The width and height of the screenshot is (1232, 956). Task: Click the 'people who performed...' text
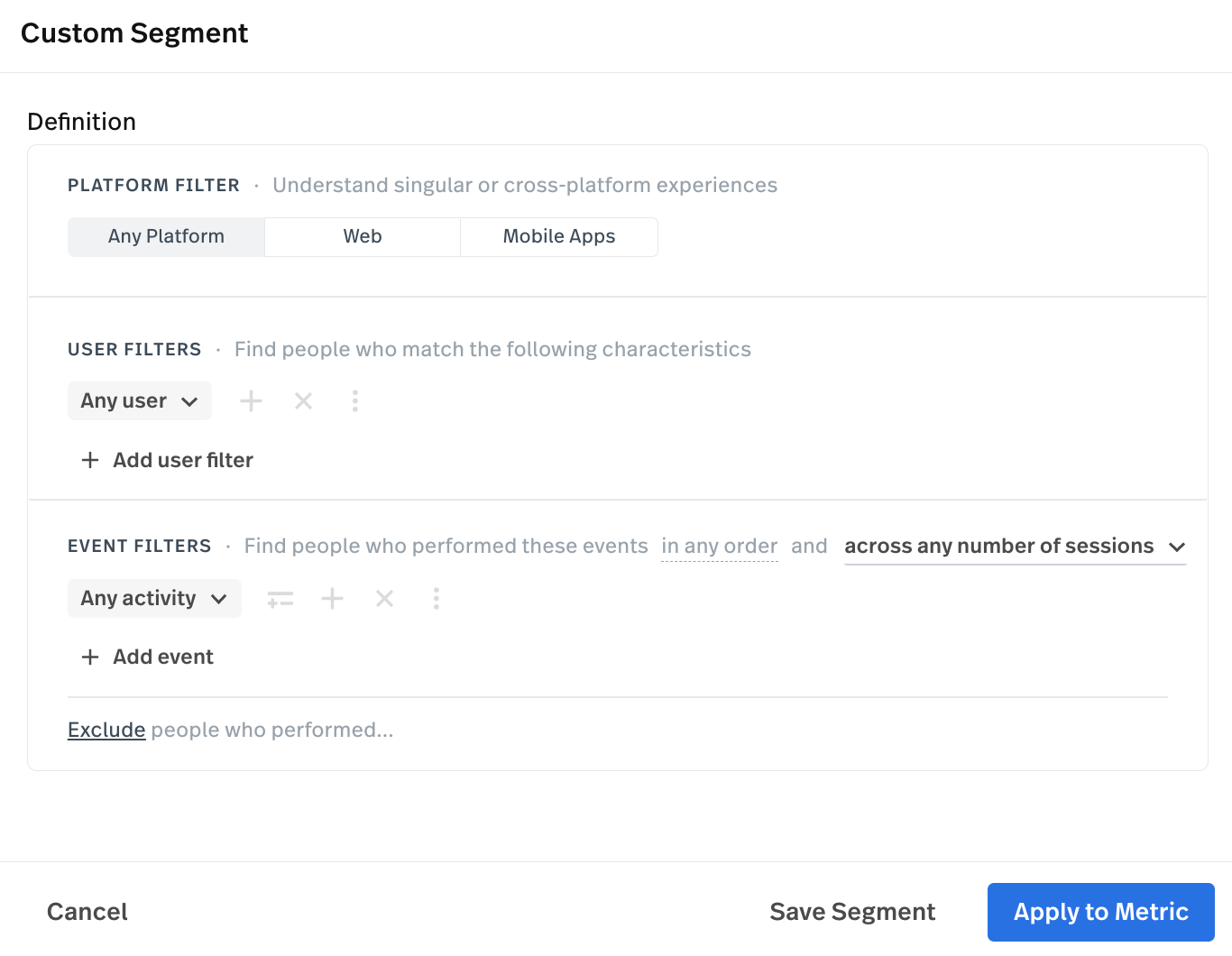tap(272, 730)
